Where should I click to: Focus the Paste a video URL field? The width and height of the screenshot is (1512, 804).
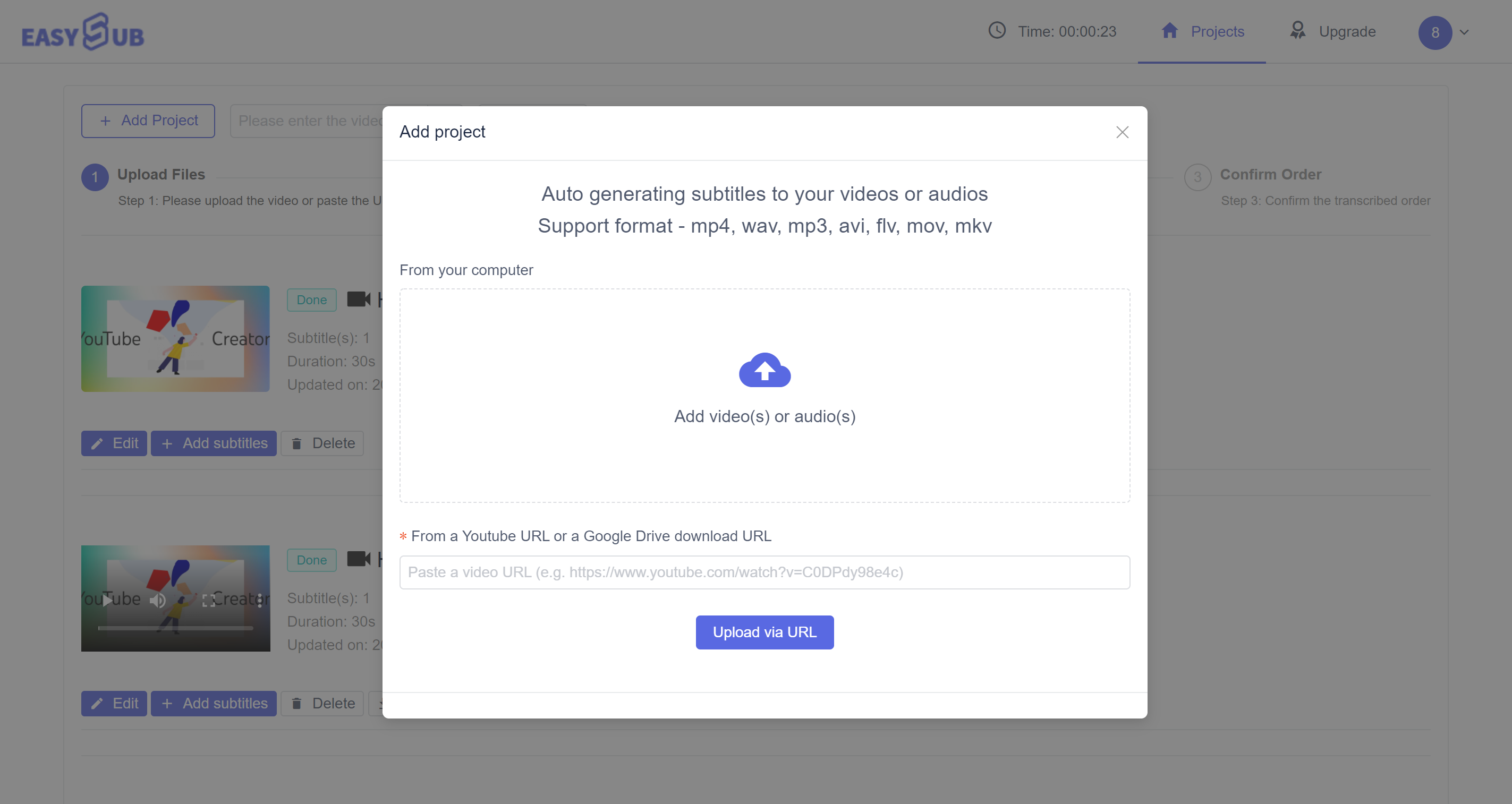[x=764, y=572]
